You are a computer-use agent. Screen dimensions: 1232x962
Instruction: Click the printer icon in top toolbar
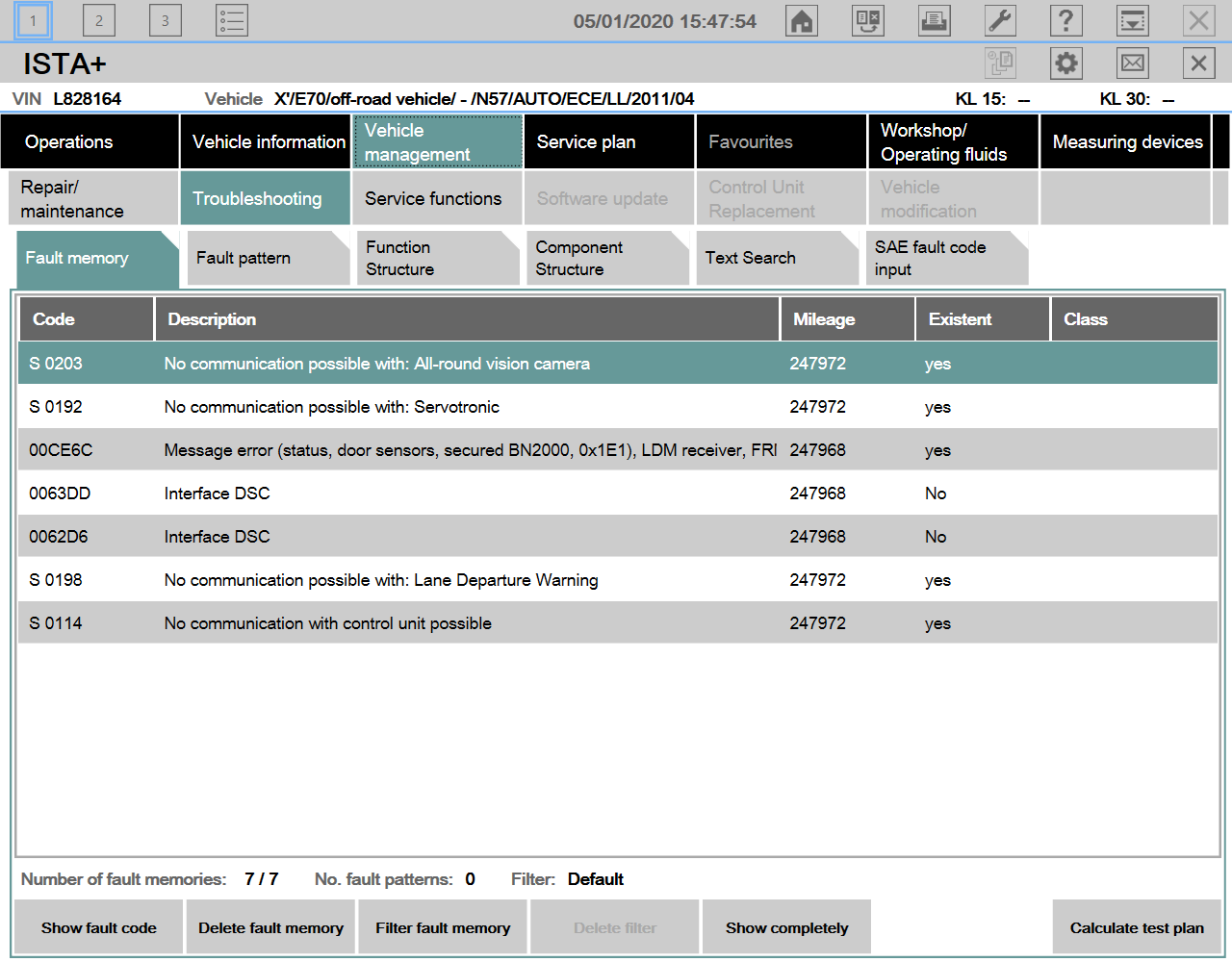point(934,21)
